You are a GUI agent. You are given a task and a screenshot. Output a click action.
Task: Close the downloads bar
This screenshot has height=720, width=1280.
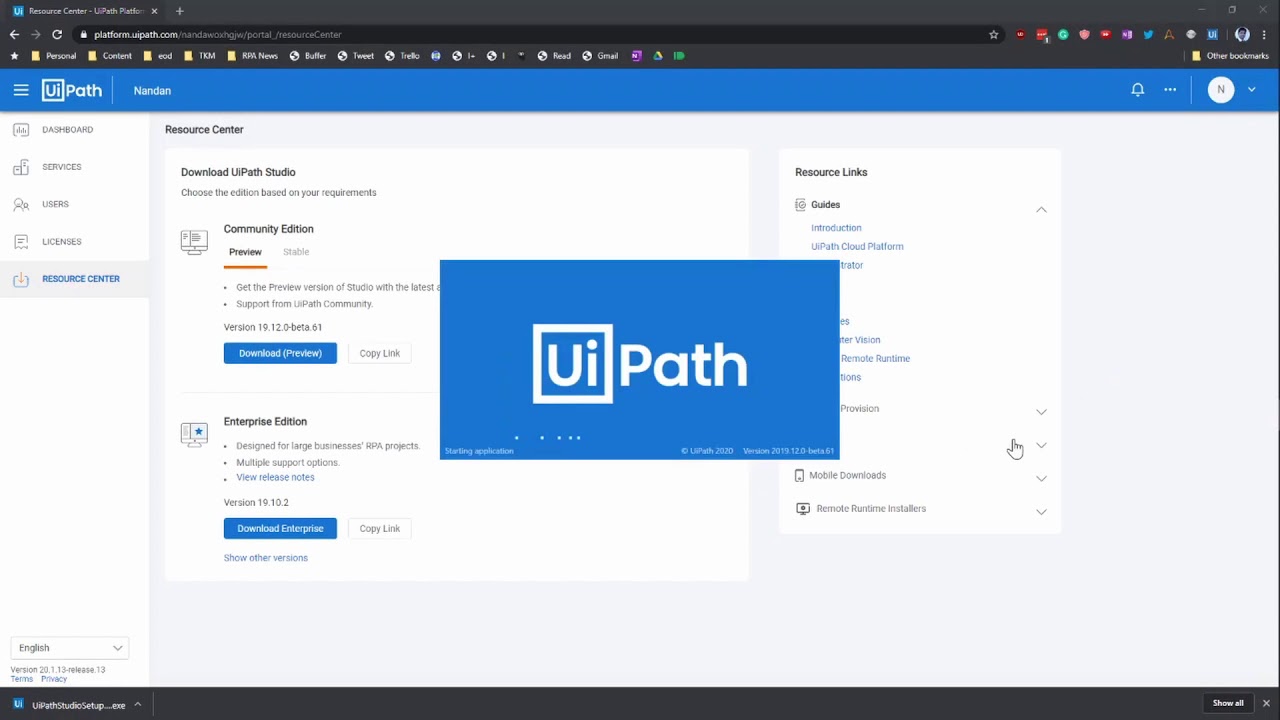pos(1266,703)
